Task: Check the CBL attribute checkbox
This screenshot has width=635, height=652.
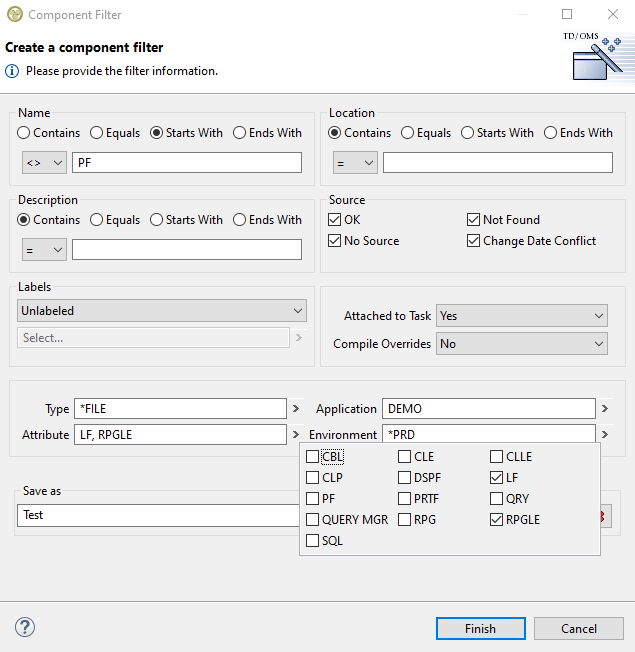Action: pos(313,457)
